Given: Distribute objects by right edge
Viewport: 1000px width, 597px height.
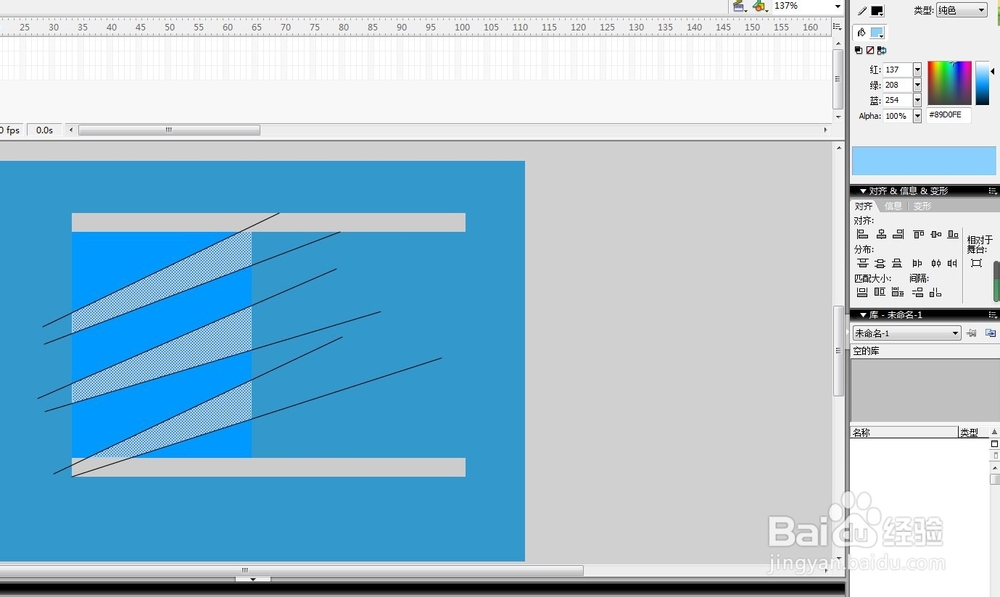Looking at the screenshot, I should [x=952, y=263].
